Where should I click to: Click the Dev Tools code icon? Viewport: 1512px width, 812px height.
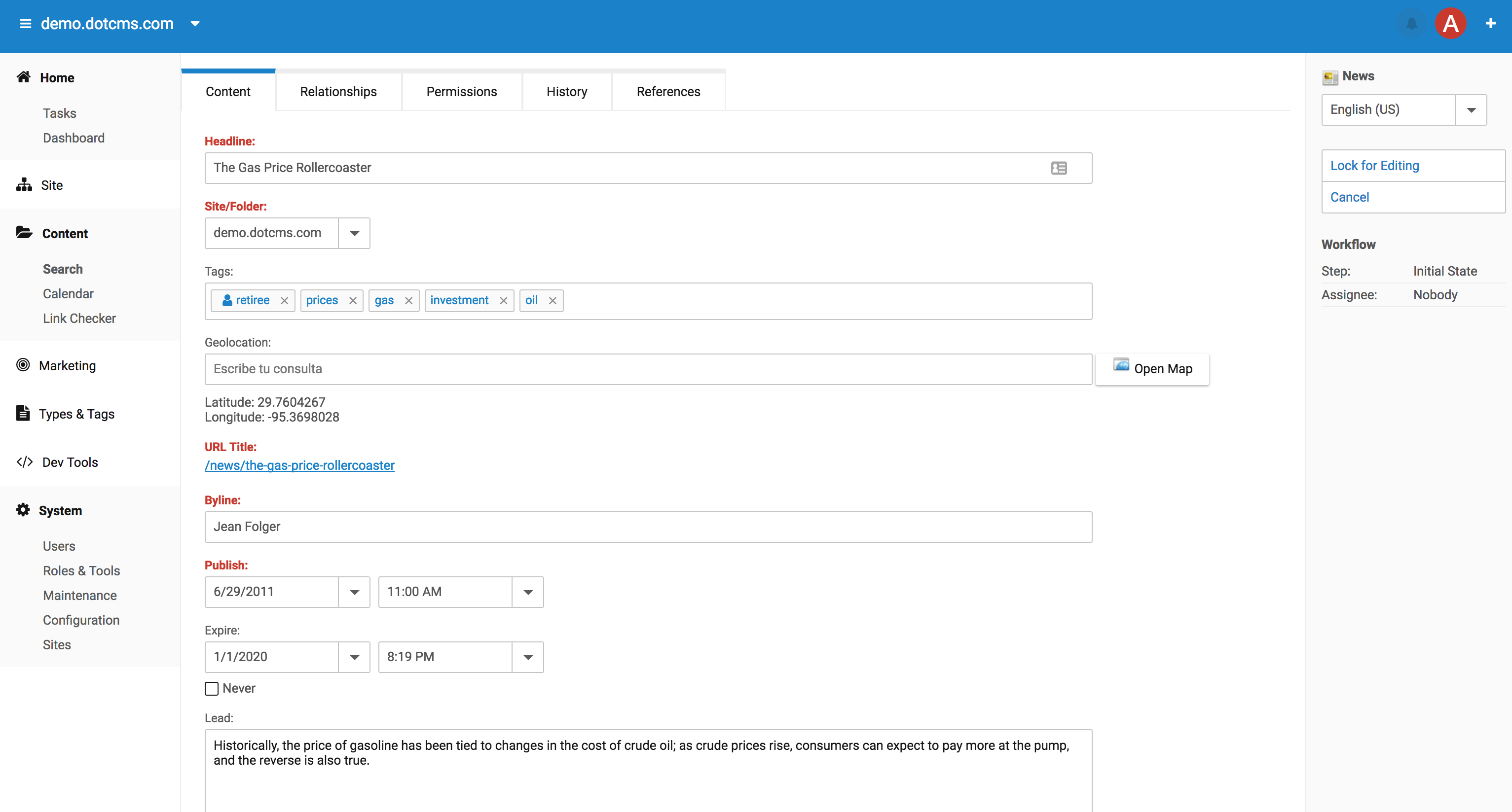coord(24,462)
